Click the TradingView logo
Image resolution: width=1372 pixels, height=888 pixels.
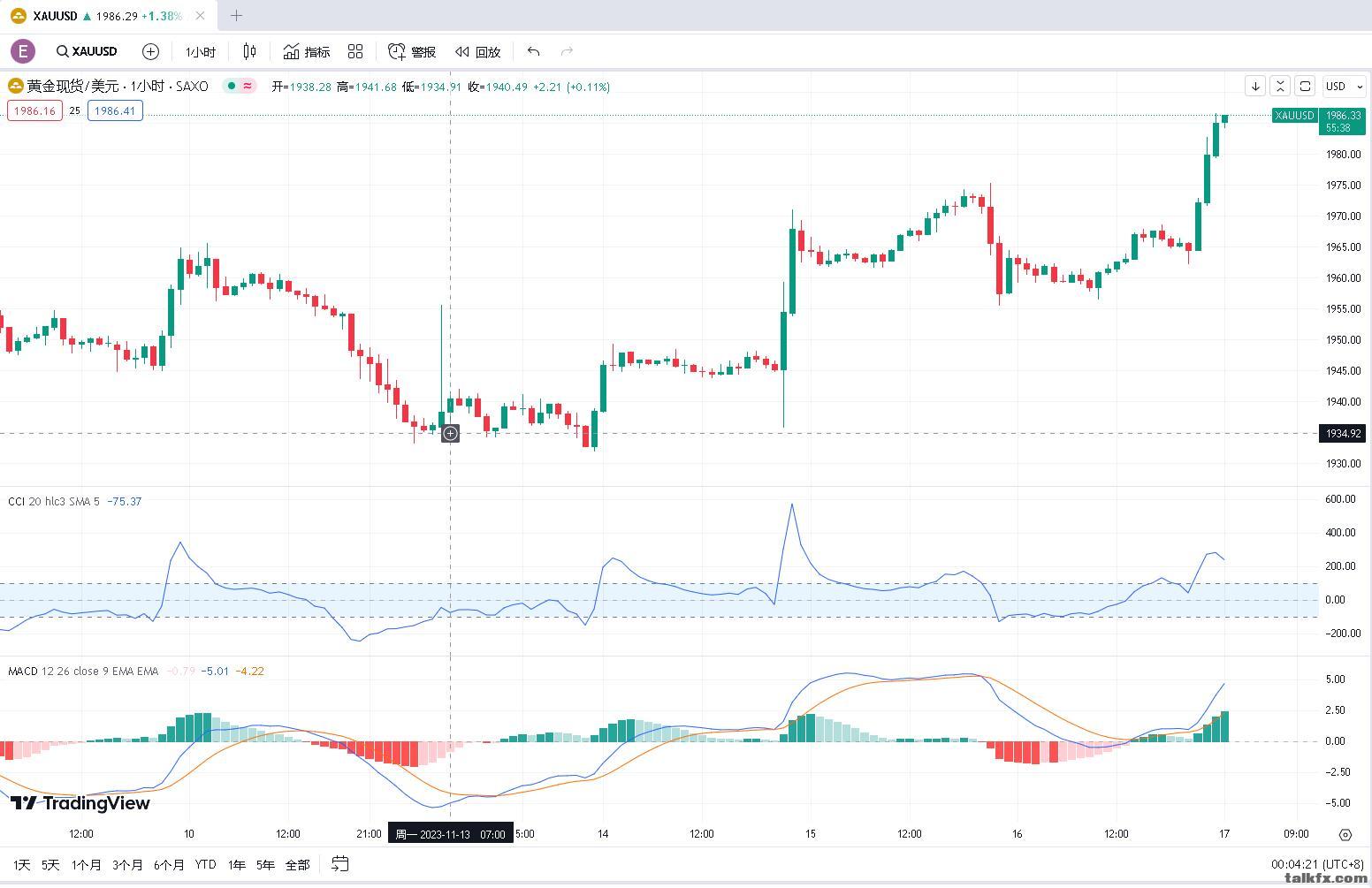(80, 802)
